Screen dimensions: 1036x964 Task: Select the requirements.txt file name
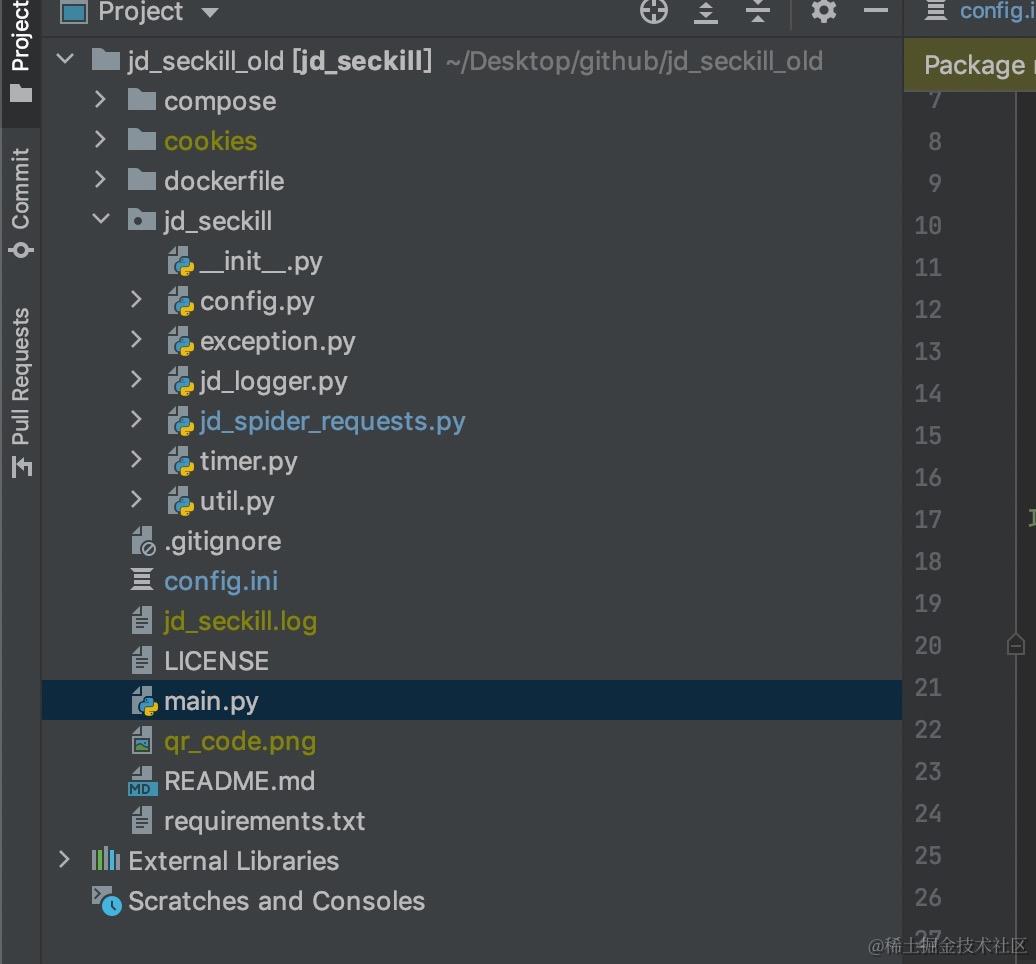(264, 821)
